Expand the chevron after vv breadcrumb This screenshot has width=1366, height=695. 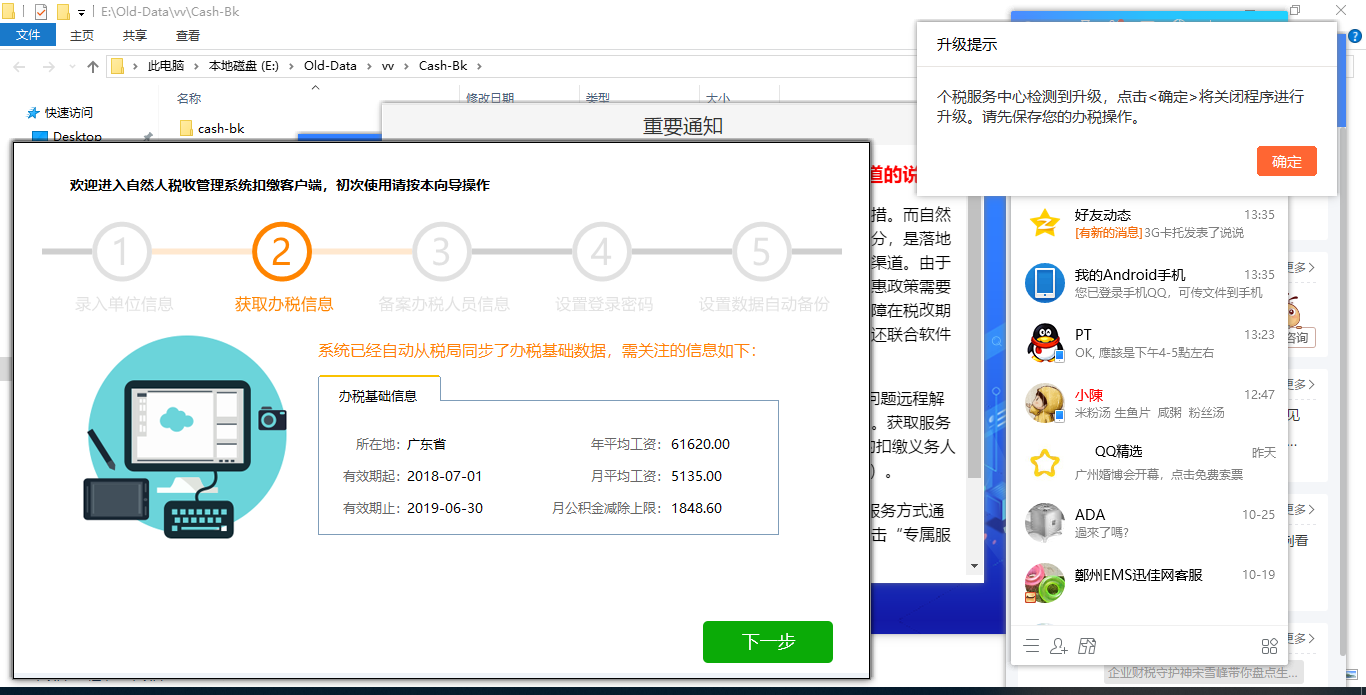pyautogui.click(x=406, y=67)
